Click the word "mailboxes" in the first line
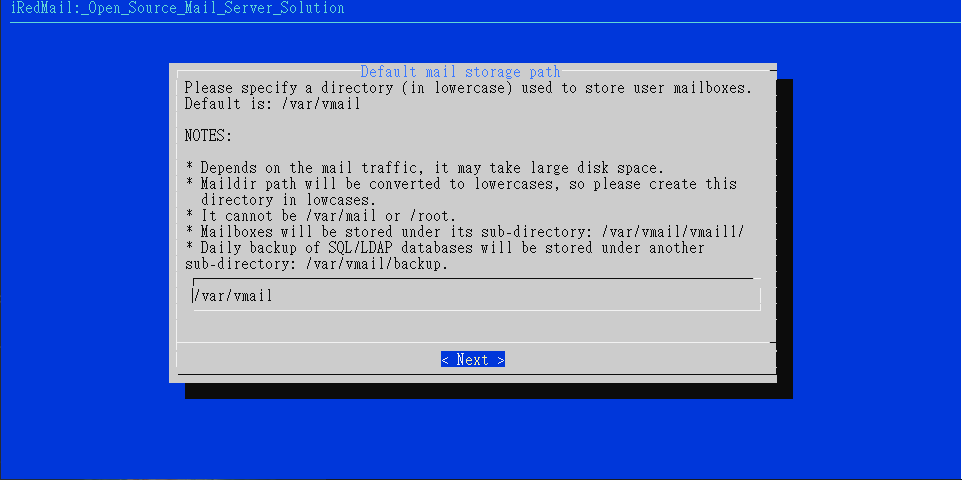Image resolution: width=962 pixels, height=480 pixels. tap(712, 88)
